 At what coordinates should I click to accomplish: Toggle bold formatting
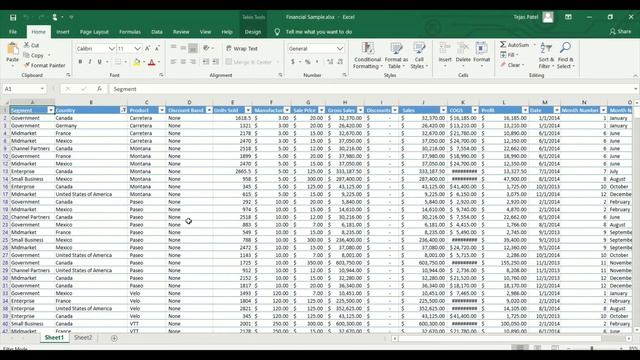tap(80, 62)
